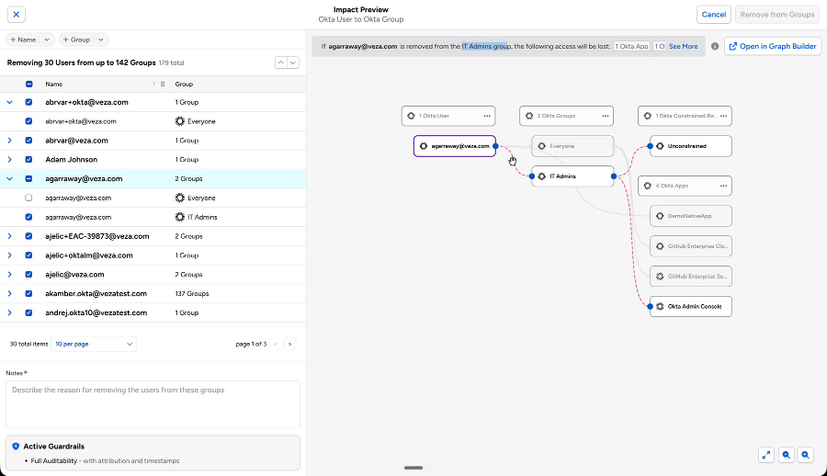Screen dimensions: 827x476
Task: Zoom out of the graph
Action: pos(786,455)
